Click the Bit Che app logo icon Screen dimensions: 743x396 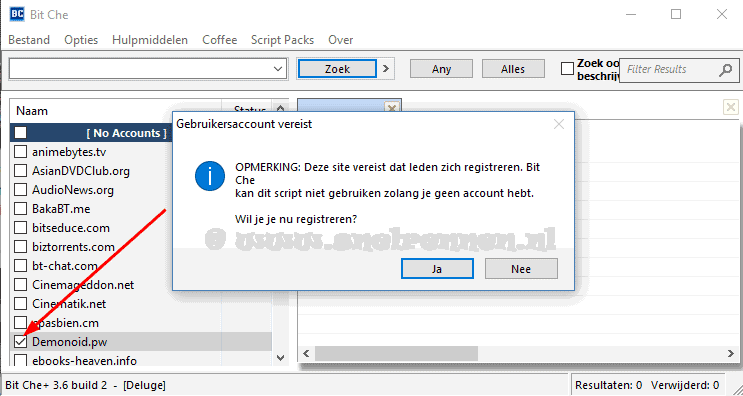click(17, 14)
